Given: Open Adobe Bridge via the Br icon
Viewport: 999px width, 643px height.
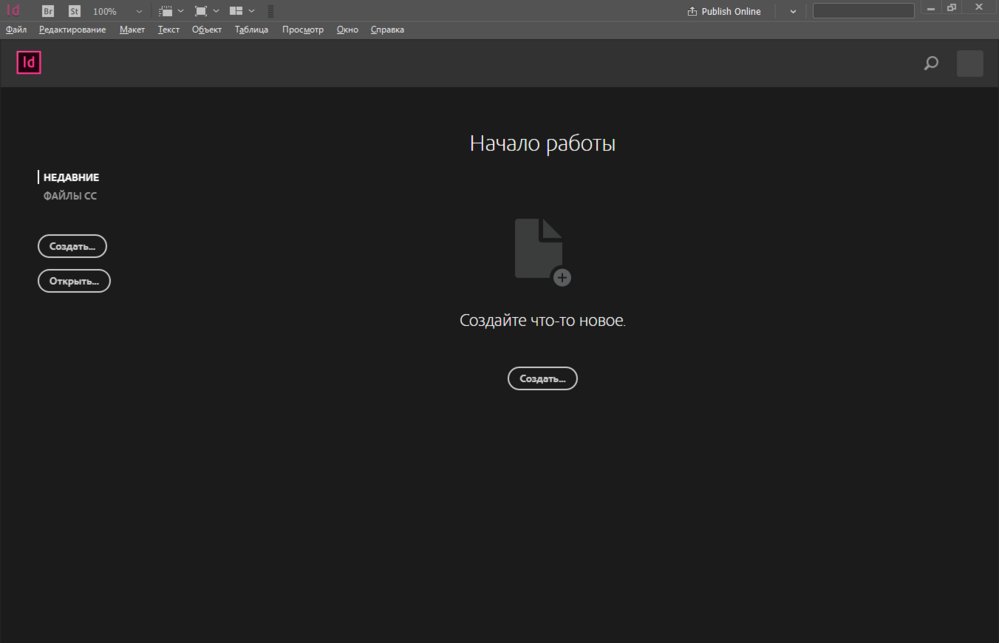Looking at the screenshot, I should [48, 11].
